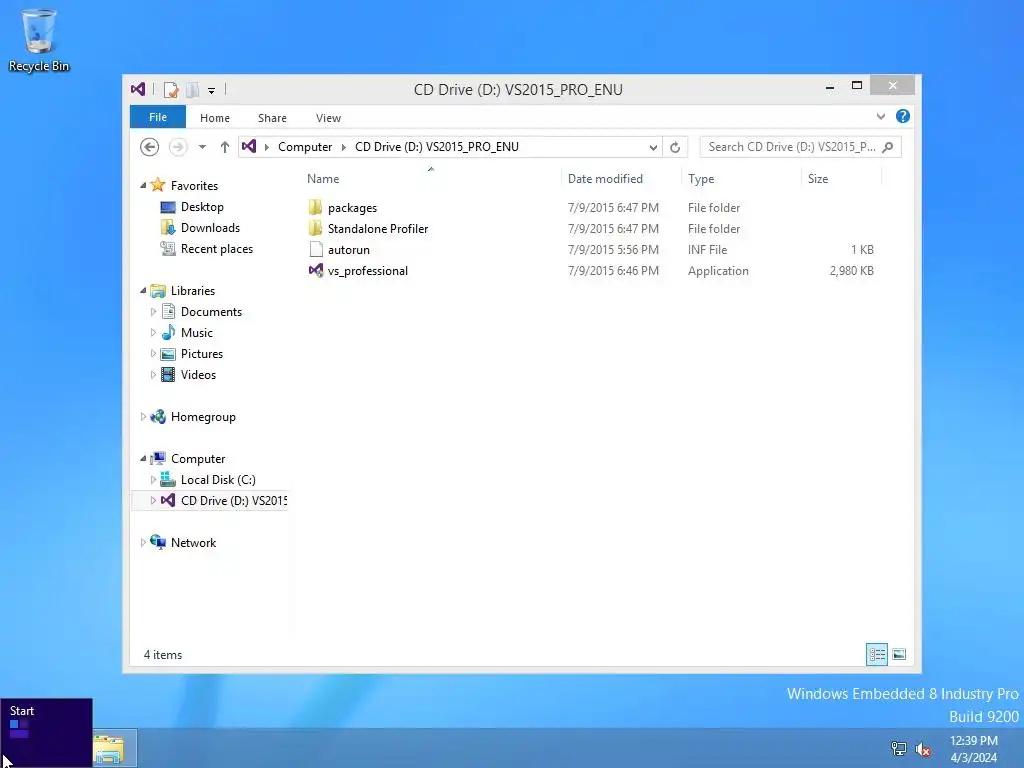Switch to the Home ribbon tab
Image resolution: width=1024 pixels, height=768 pixels.
pyautogui.click(x=215, y=118)
